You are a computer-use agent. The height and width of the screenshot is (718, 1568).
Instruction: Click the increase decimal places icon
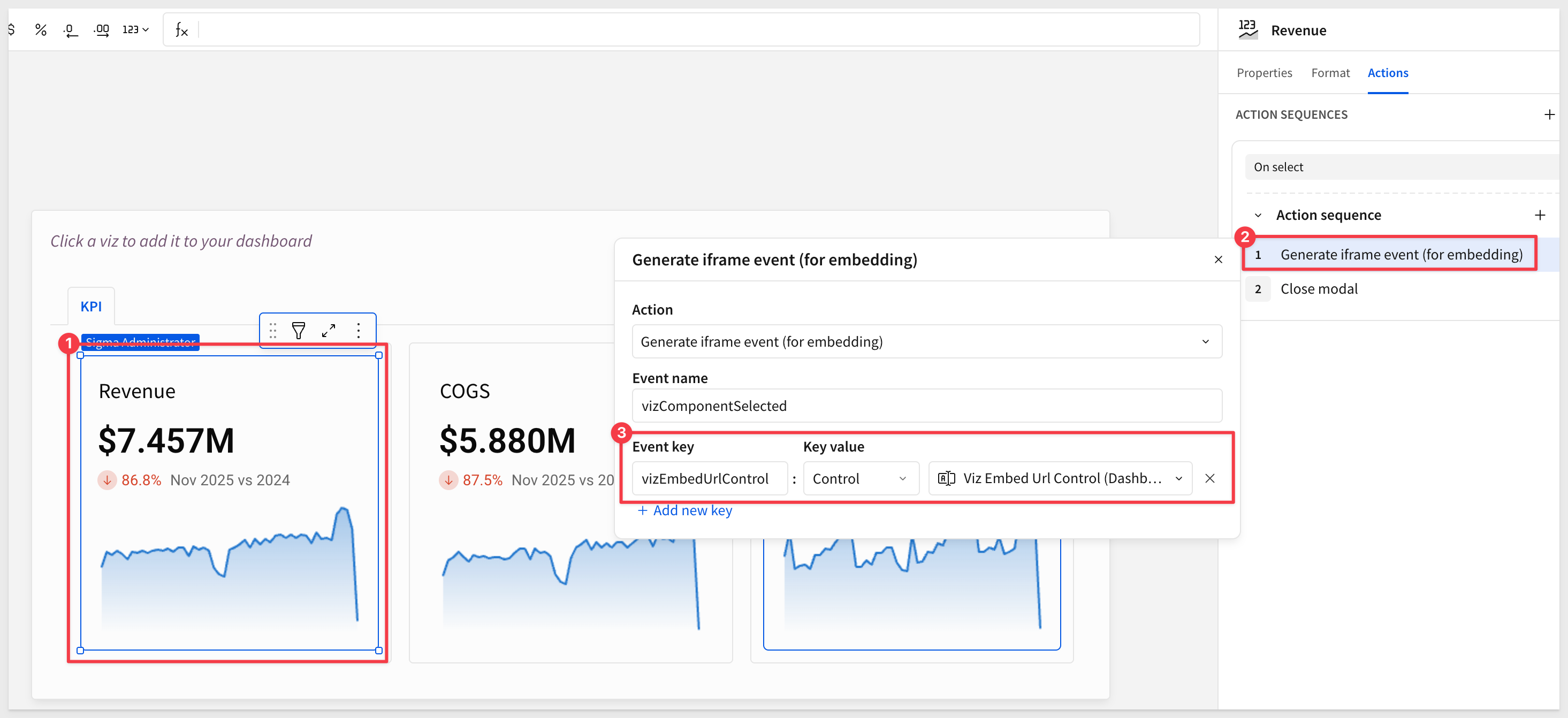[101, 29]
